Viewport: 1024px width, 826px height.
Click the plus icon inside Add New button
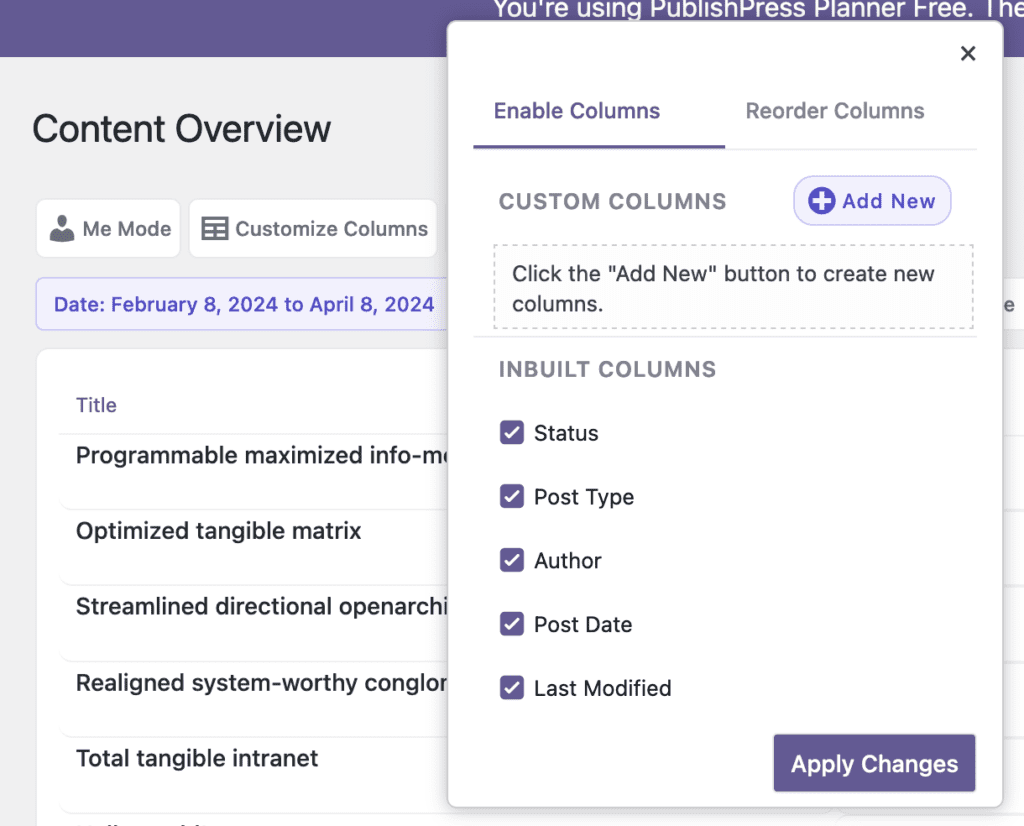point(821,200)
